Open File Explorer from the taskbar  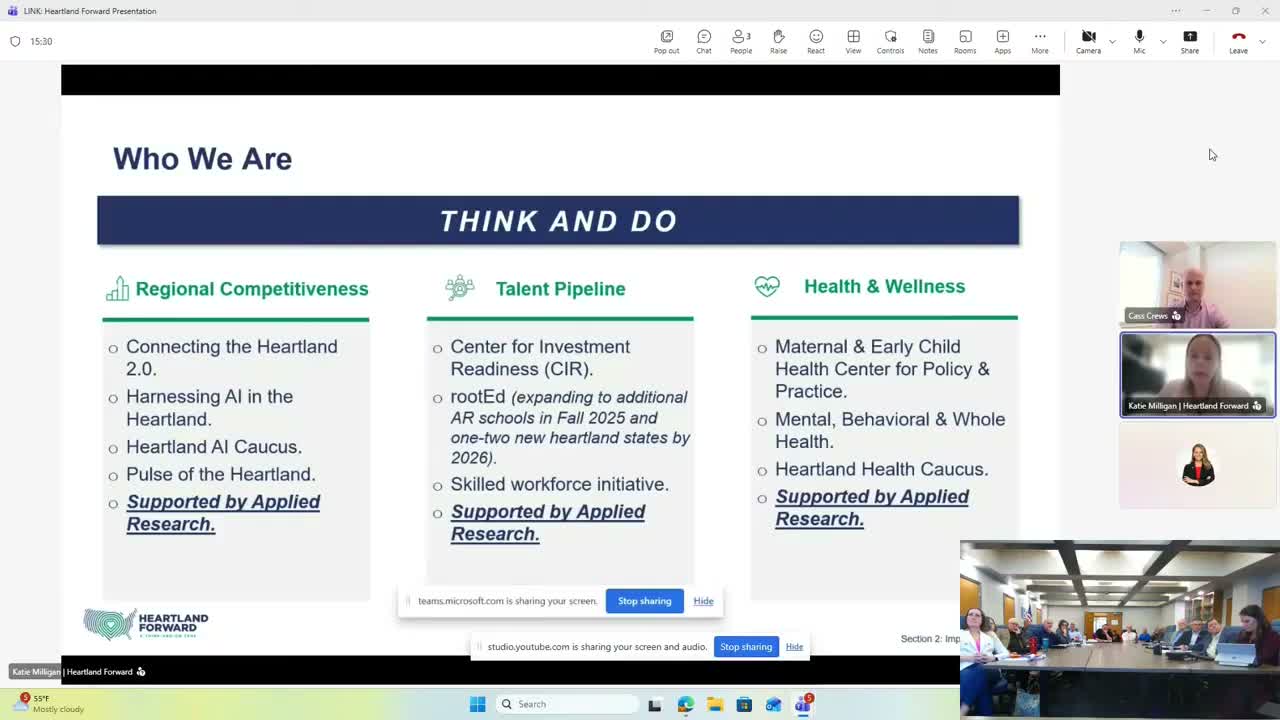click(x=715, y=704)
